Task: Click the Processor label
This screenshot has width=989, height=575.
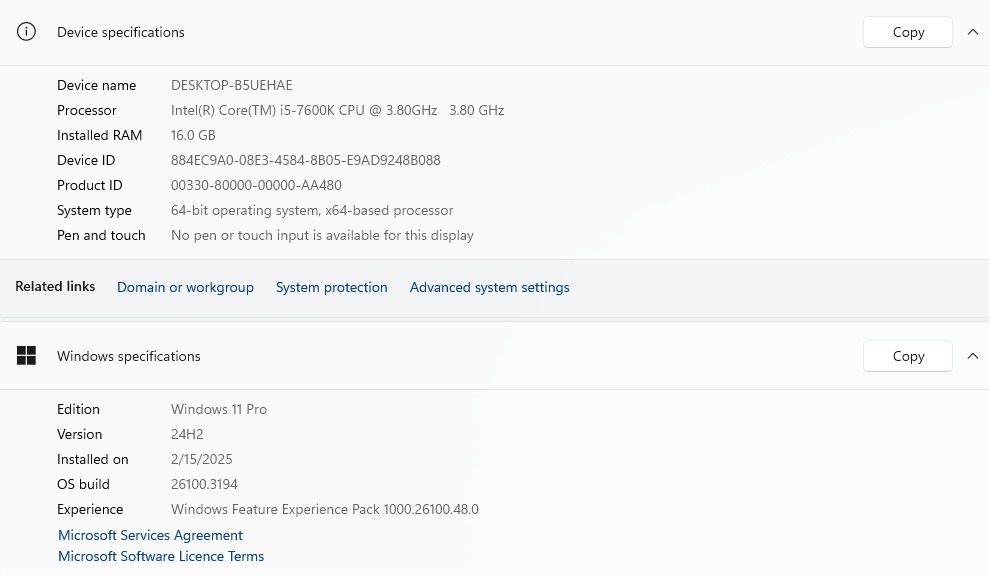Action: tap(86, 110)
